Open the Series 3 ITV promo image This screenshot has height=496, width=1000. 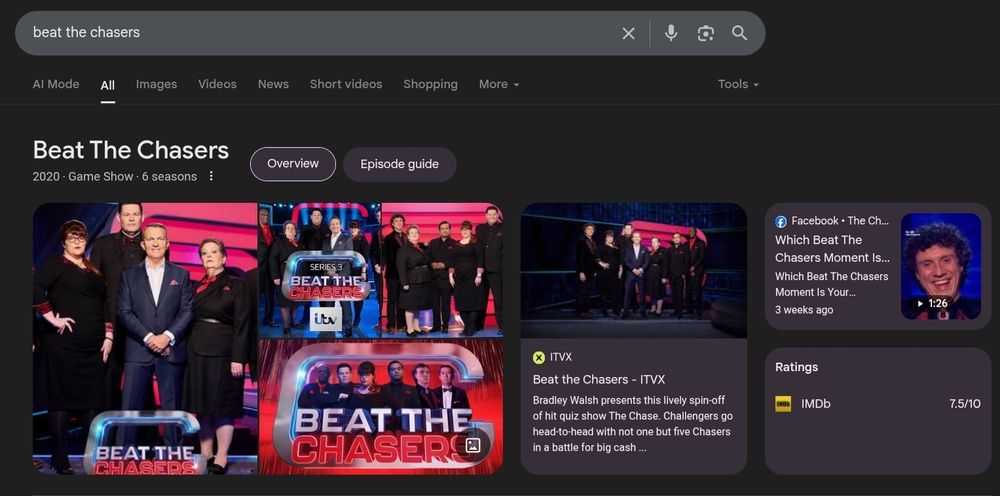319,270
